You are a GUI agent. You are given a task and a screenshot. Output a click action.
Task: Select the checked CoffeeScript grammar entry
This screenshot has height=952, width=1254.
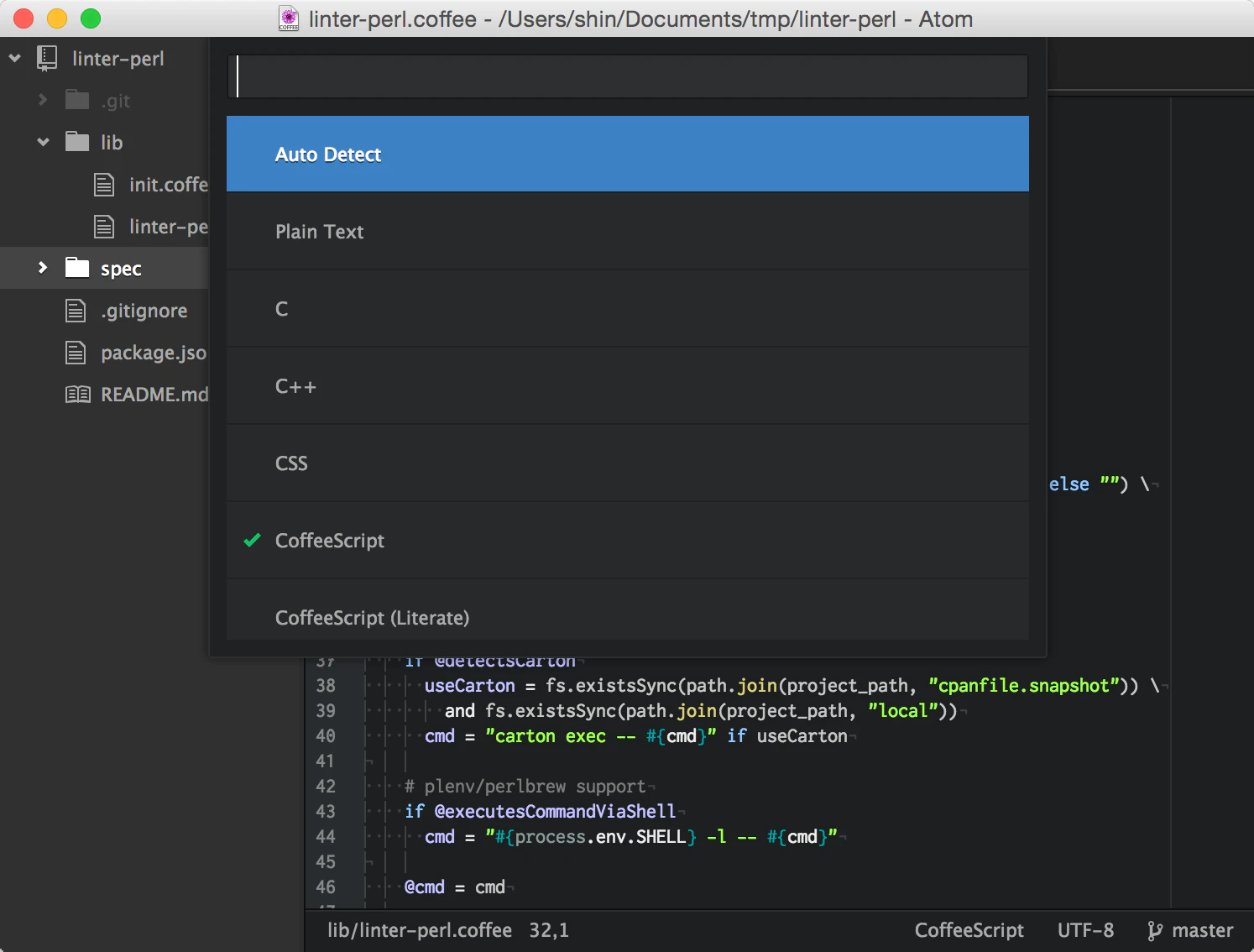(x=628, y=541)
